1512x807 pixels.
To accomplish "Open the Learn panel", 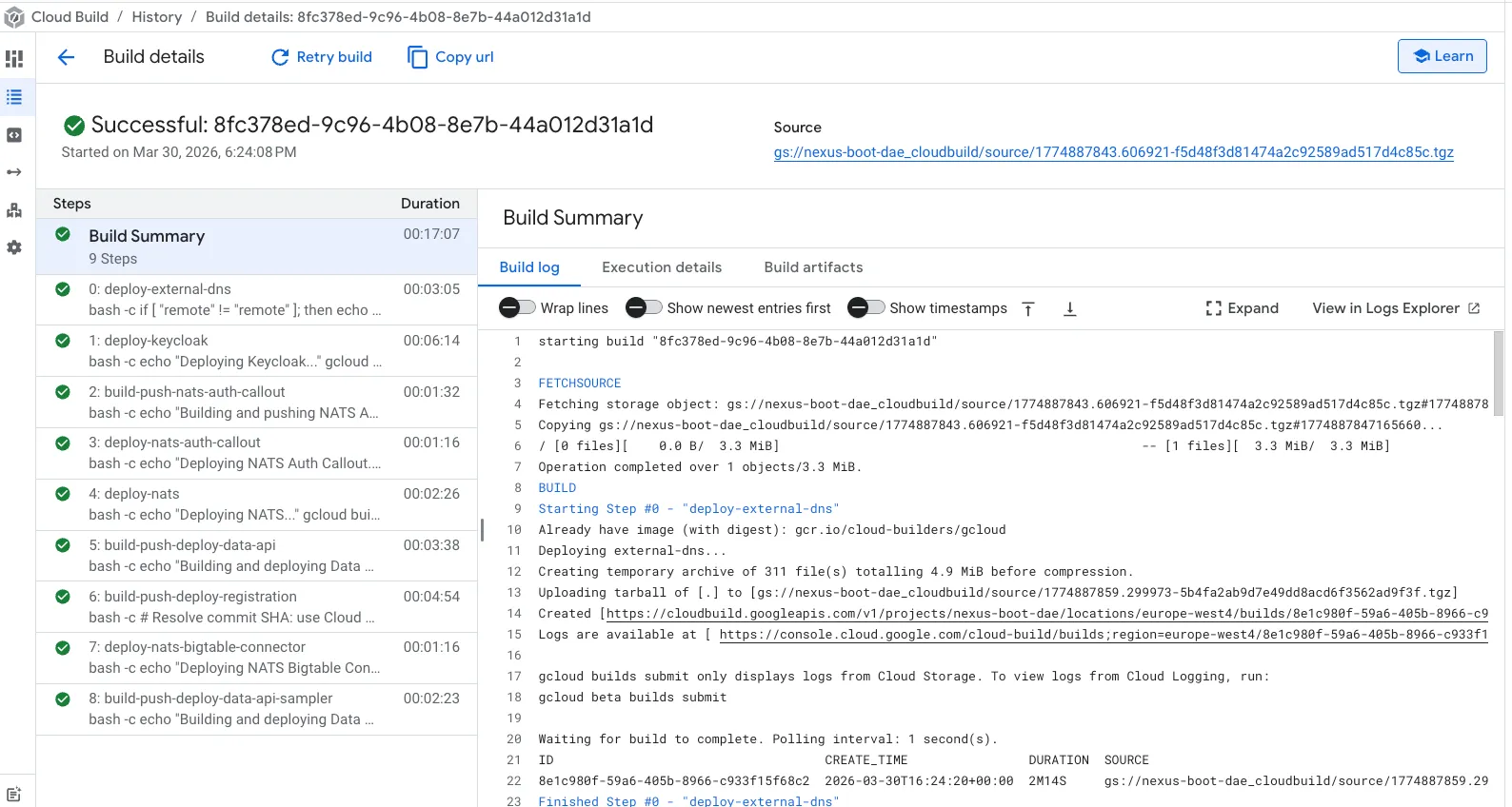I will pos(1442,56).
